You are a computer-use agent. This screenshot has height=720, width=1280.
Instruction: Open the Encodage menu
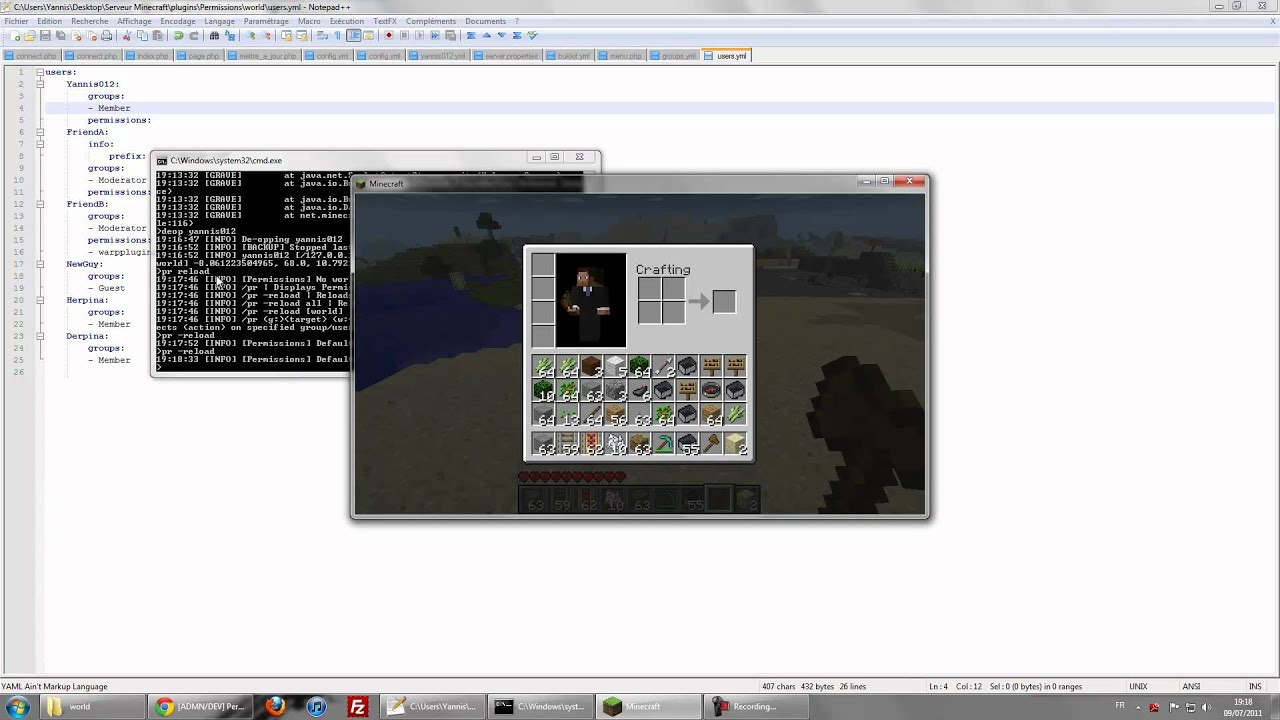click(x=178, y=21)
